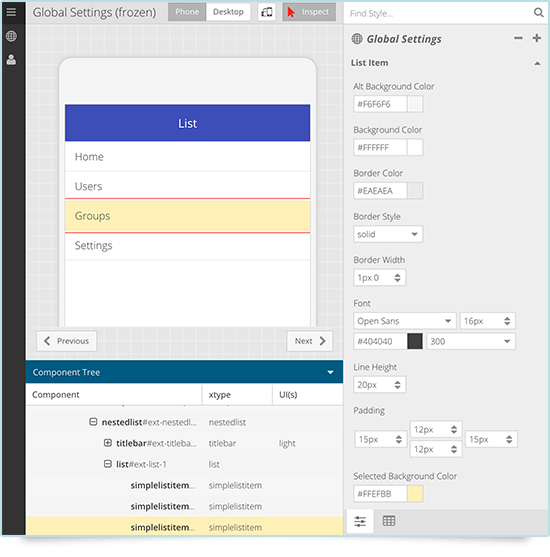Select Home list item in preview
The height and width of the screenshot is (557, 550).
[x=187, y=157]
